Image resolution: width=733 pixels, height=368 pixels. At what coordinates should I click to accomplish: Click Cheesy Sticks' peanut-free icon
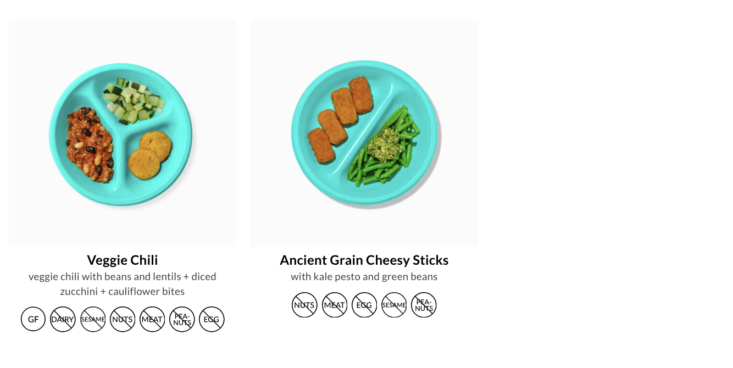point(424,305)
